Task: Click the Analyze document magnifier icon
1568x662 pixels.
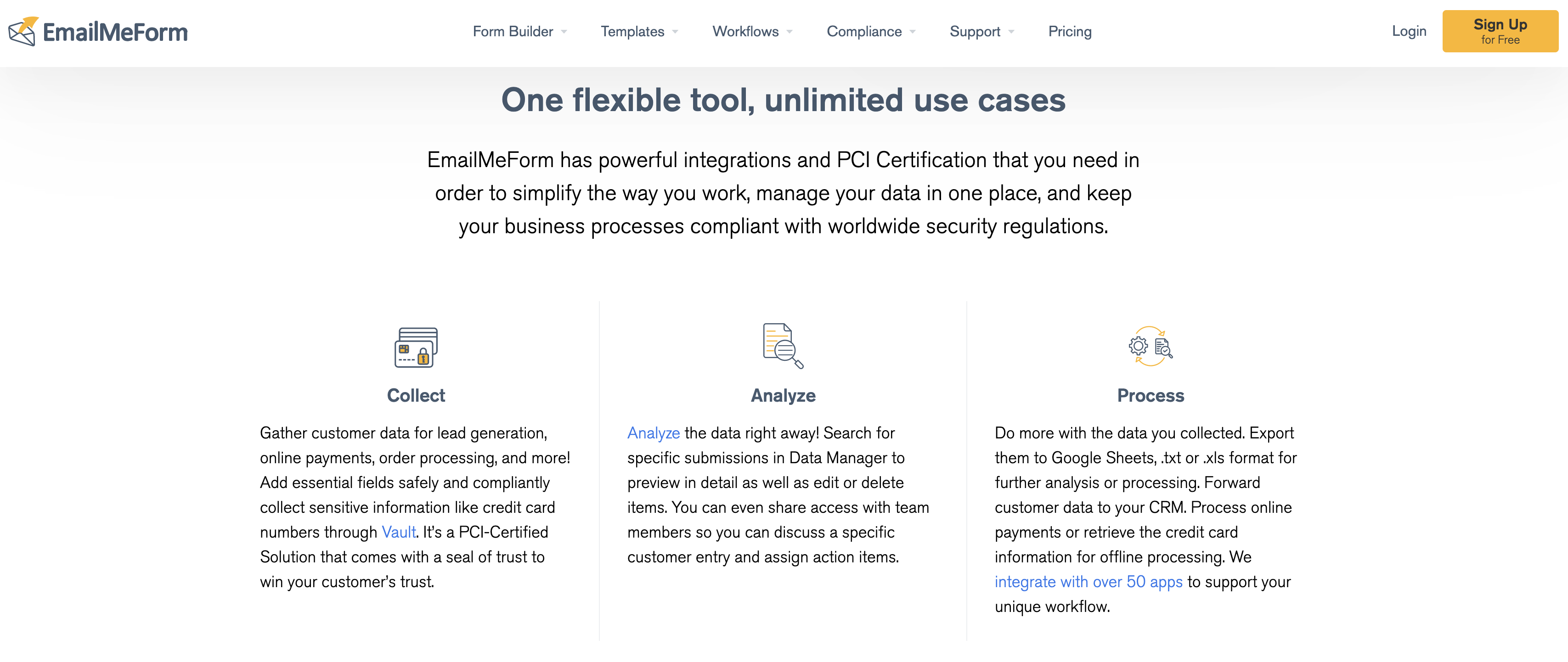Action: [783, 346]
